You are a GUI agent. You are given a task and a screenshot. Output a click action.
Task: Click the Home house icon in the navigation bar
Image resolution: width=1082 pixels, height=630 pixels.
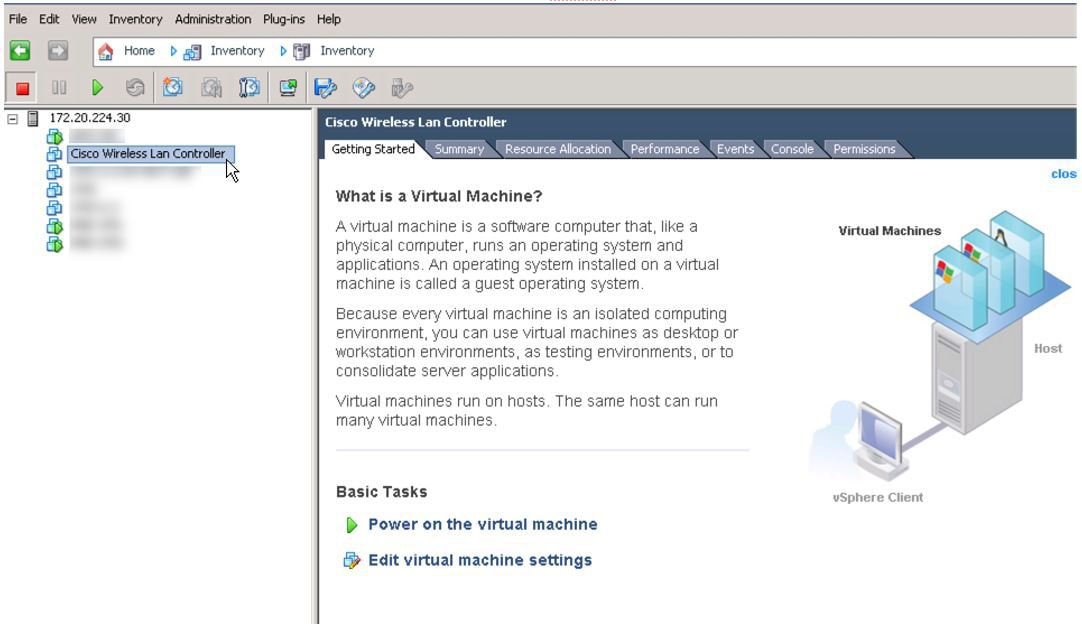(x=106, y=52)
